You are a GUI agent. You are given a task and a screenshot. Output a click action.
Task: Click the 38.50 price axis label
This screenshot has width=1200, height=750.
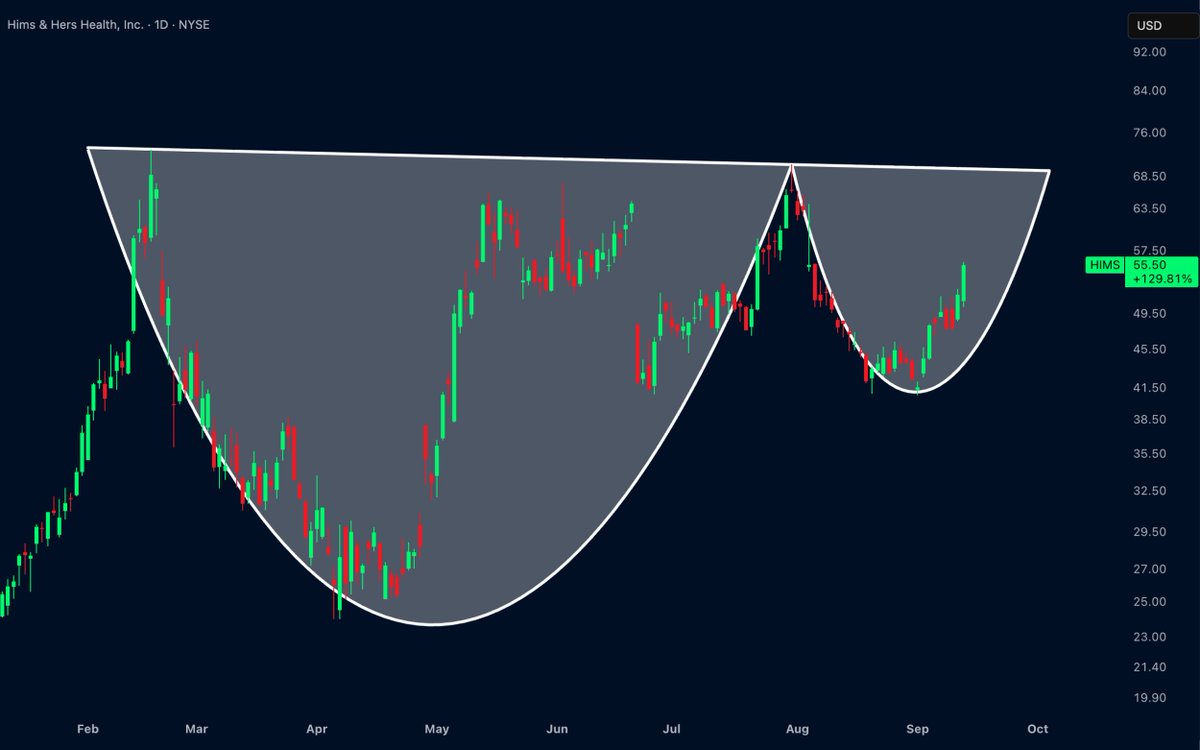point(1150,420)
